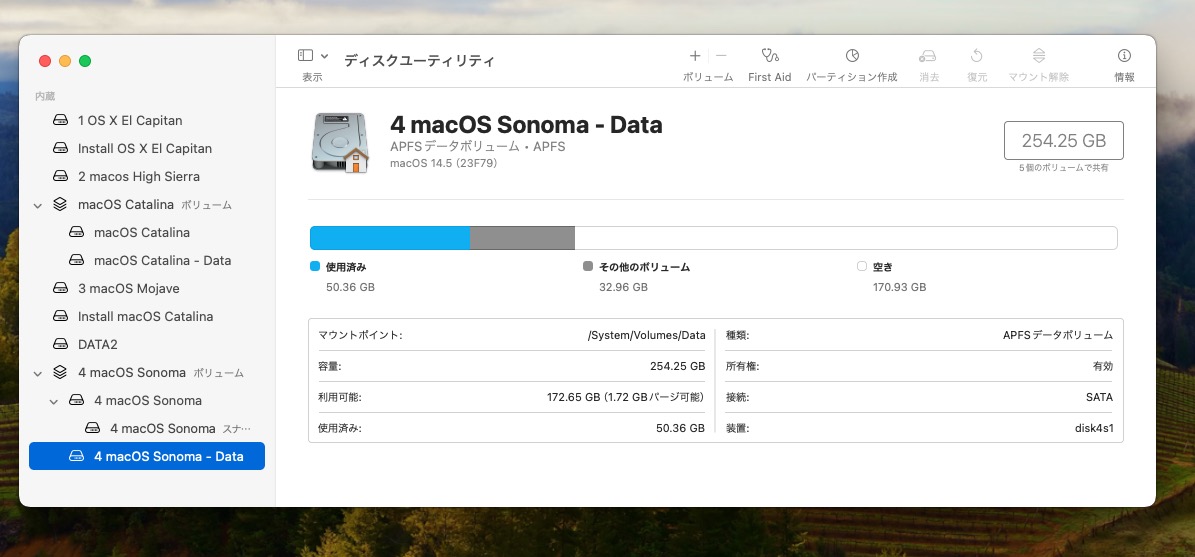
Task: Collapse the 4 macOS Sonoma volume group
Action: 38,373
